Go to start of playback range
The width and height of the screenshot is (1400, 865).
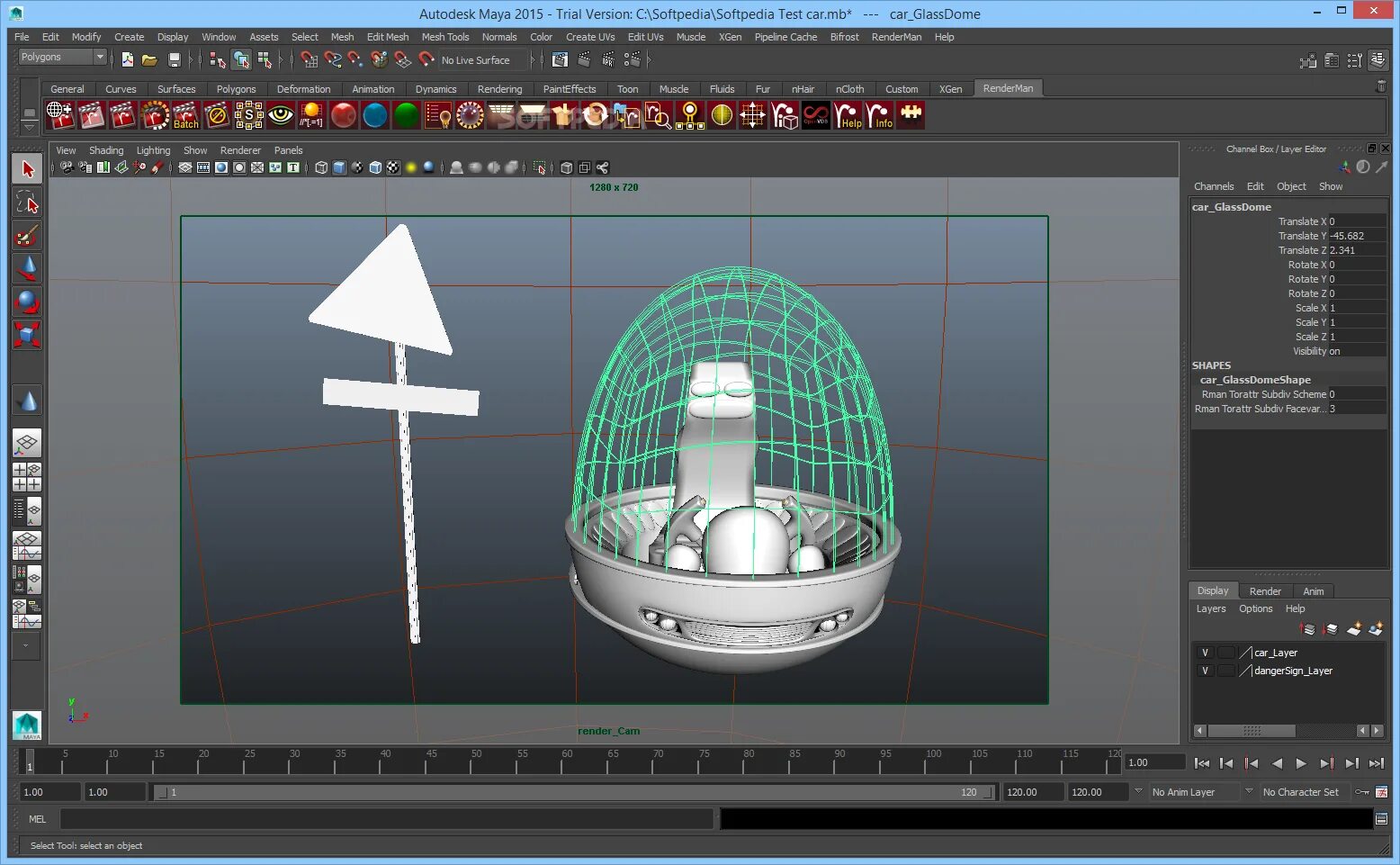tap(1201, 763)
